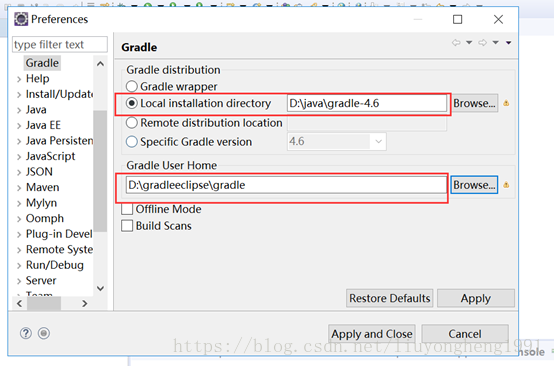Click the tree horizontal scrollbar thumb
The width and height of the screenshot is (554, 366).
(44, 303)
